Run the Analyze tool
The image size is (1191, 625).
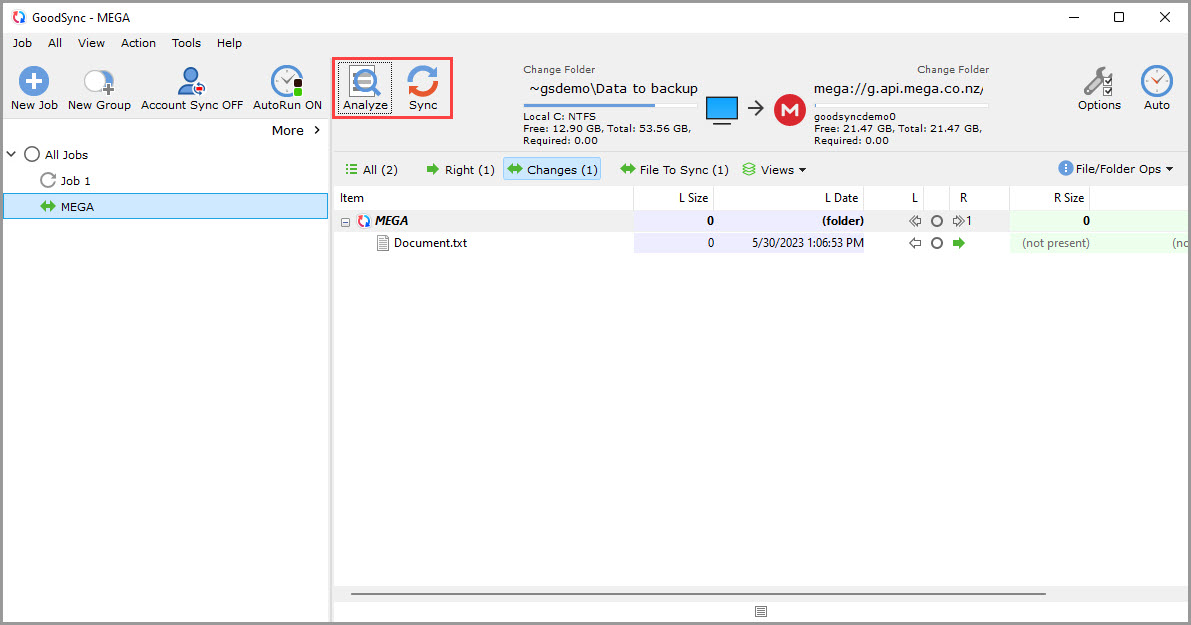[365, 88]
